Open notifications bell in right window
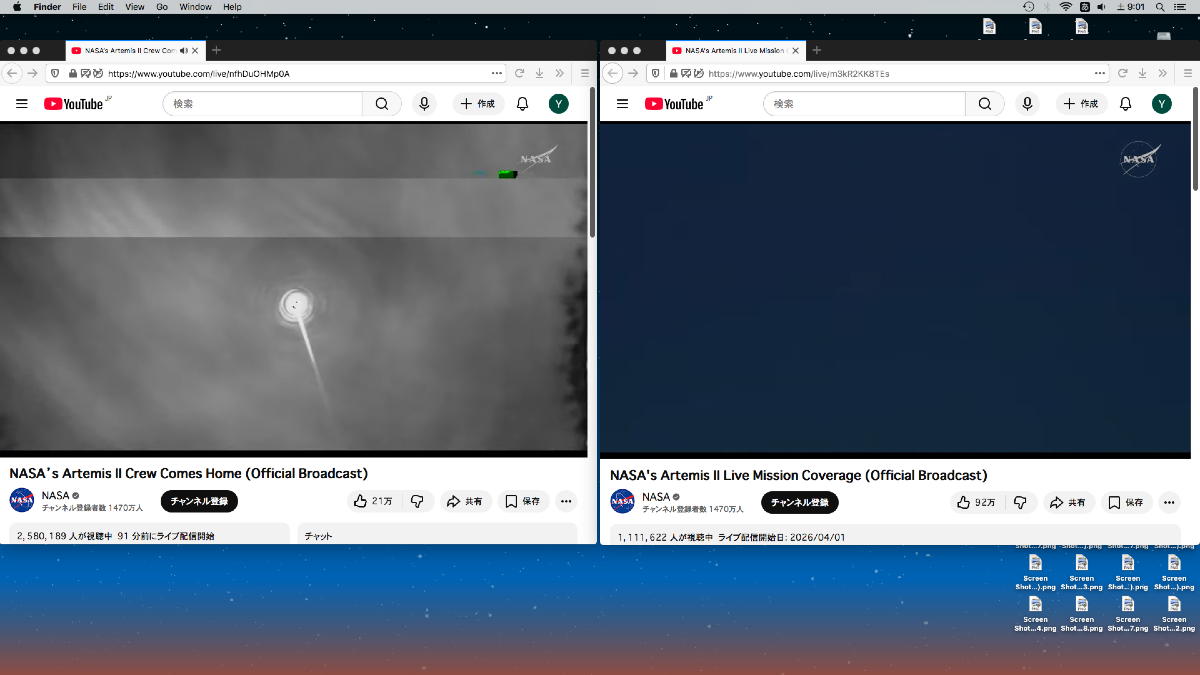The height and width of the screenshot is (675, 1200). 1125,104
